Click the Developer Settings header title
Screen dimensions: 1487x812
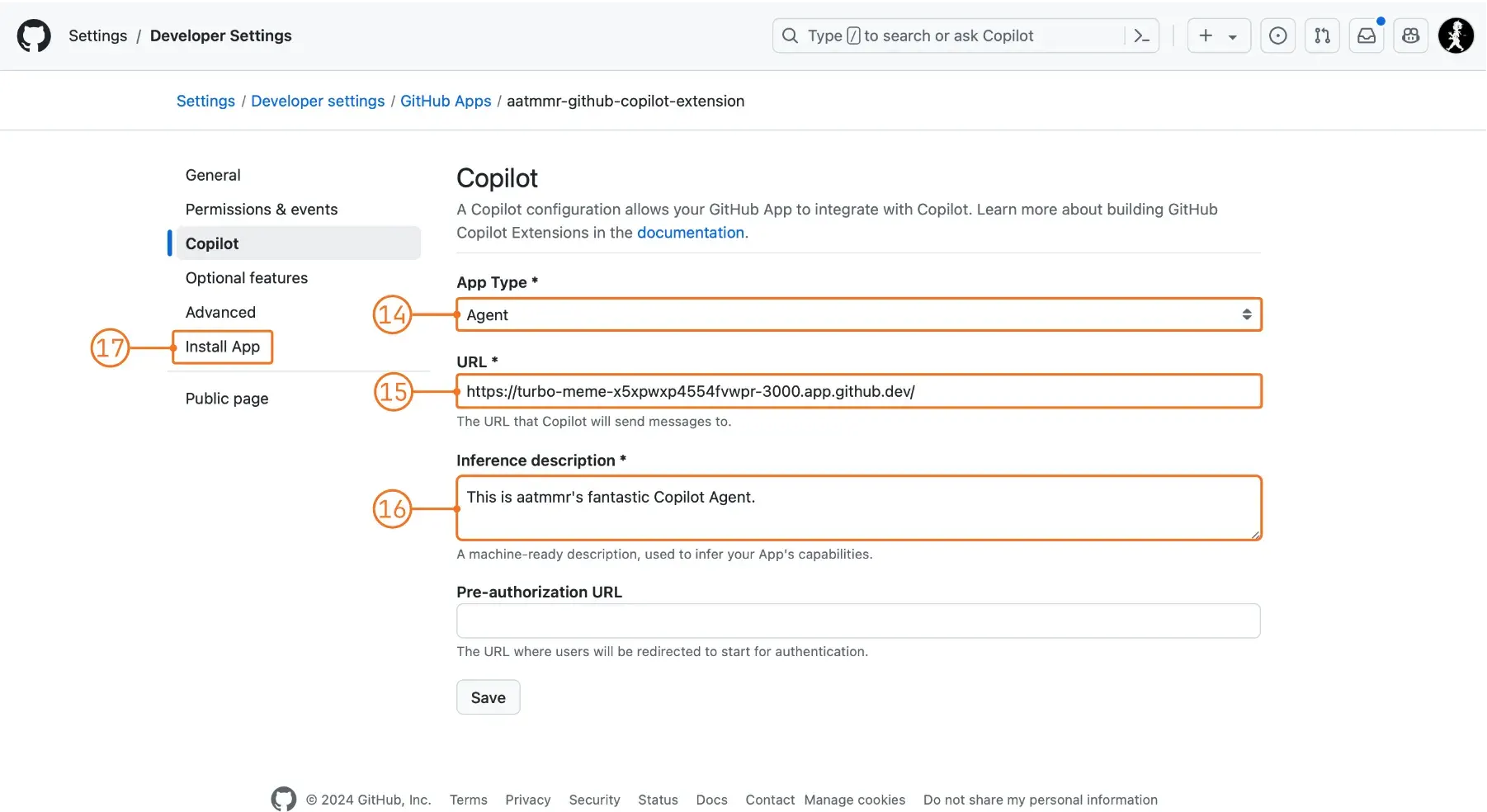221,35
